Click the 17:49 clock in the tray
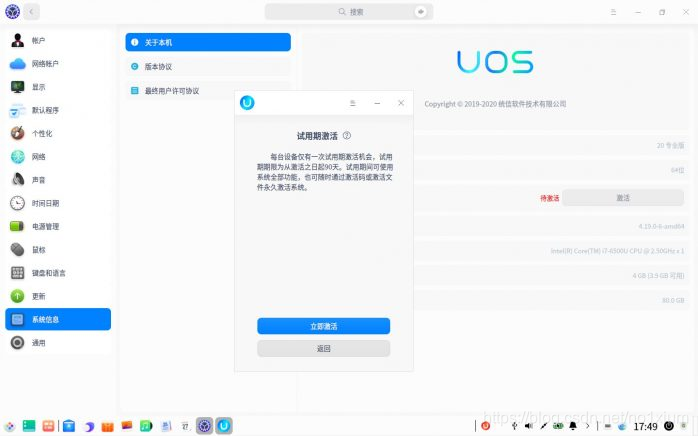 645,427
